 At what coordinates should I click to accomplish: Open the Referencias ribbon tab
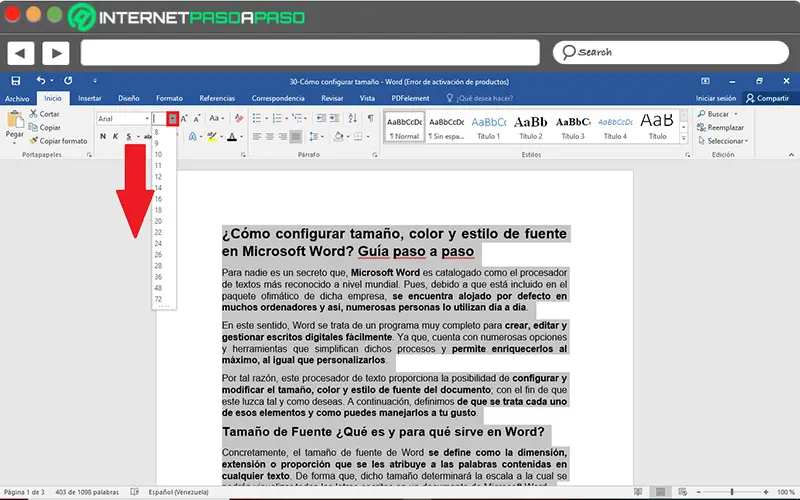pos(217,98)
